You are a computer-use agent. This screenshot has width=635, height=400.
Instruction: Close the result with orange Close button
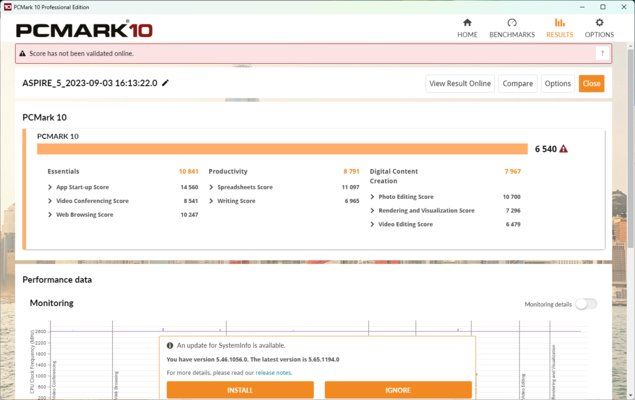(591, 83)
